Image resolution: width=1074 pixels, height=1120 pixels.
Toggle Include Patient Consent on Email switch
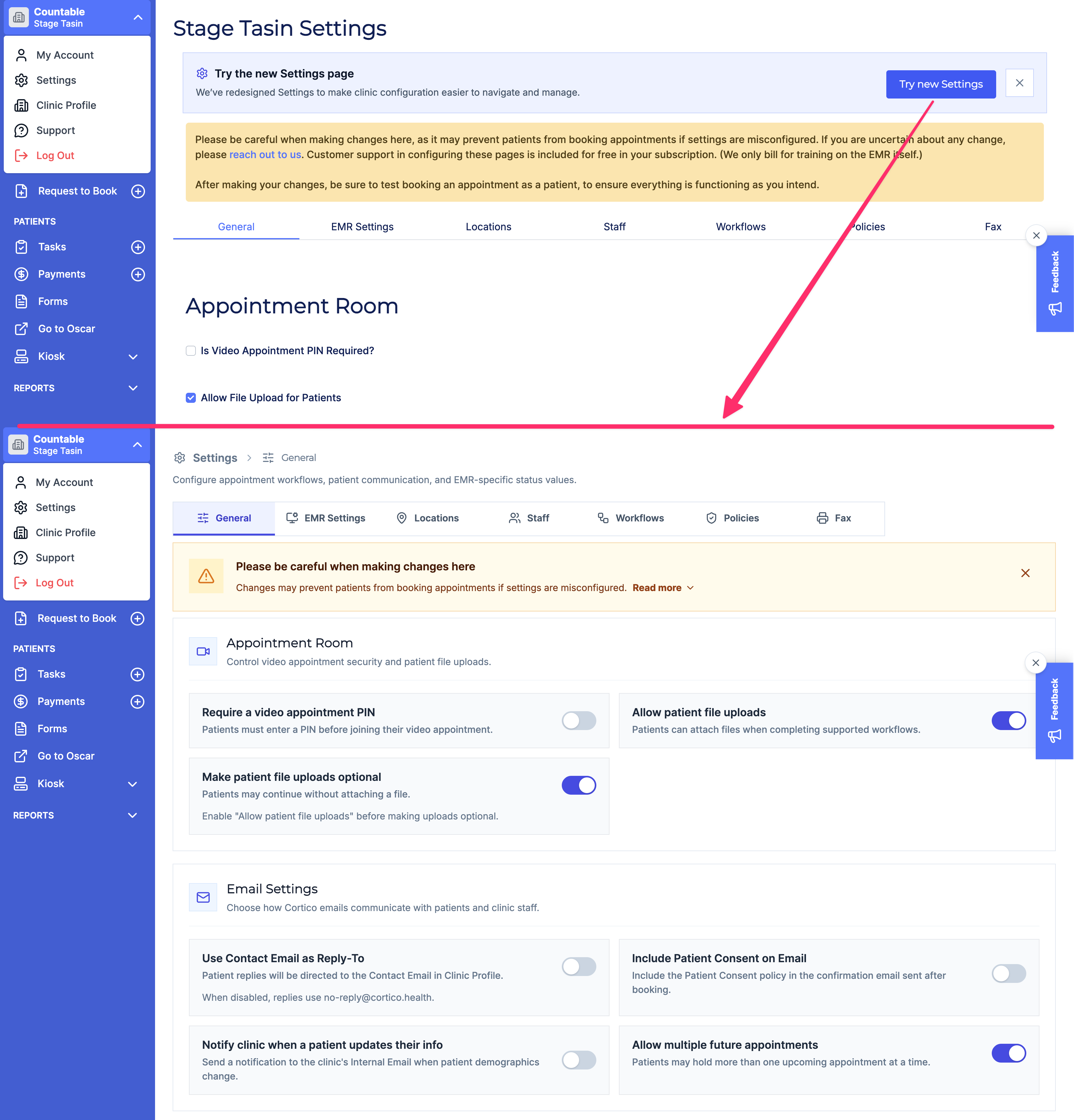point(1008,973)
